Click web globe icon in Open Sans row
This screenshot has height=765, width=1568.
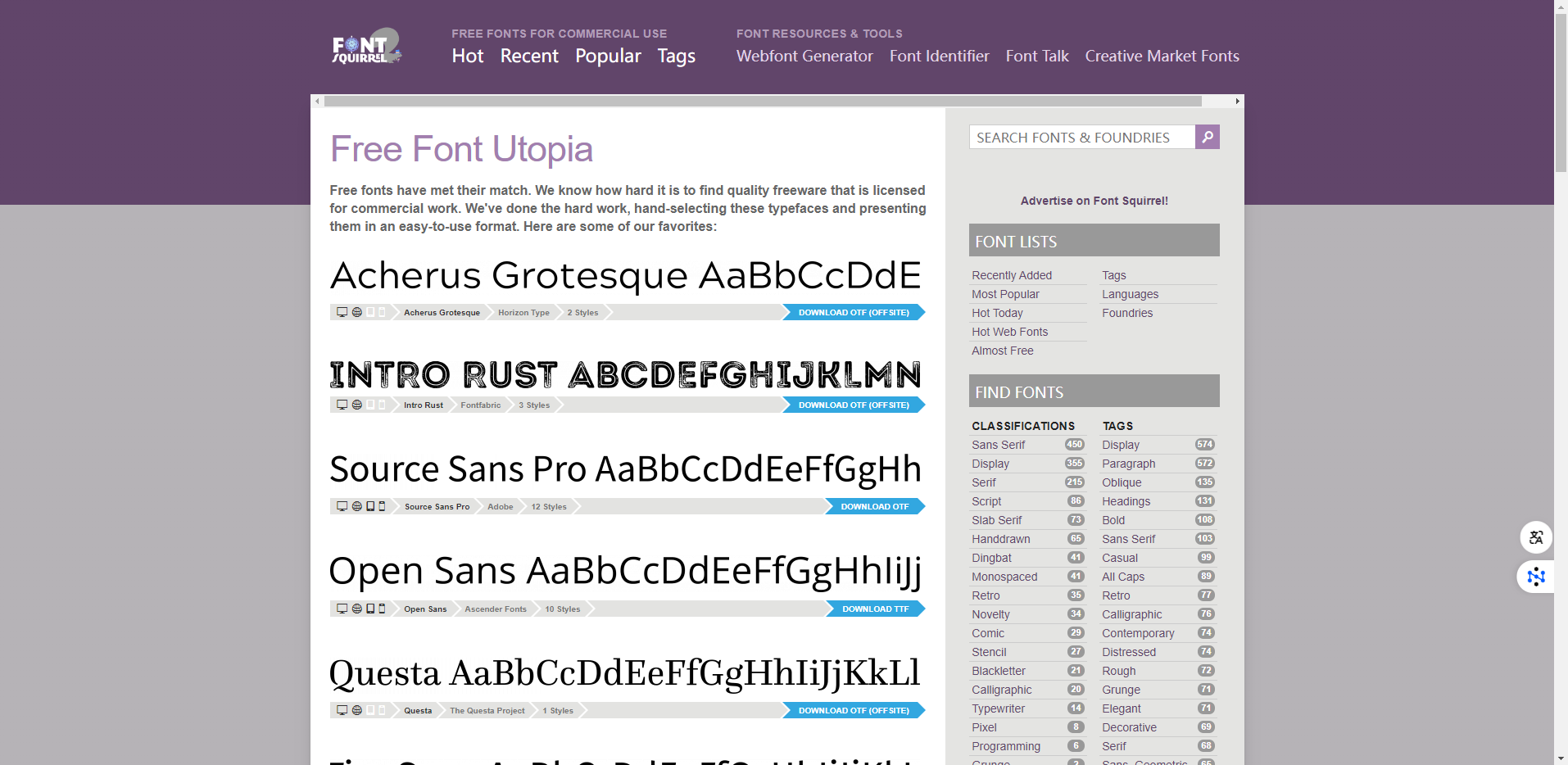pyautogui.click(x=357, y=609)
